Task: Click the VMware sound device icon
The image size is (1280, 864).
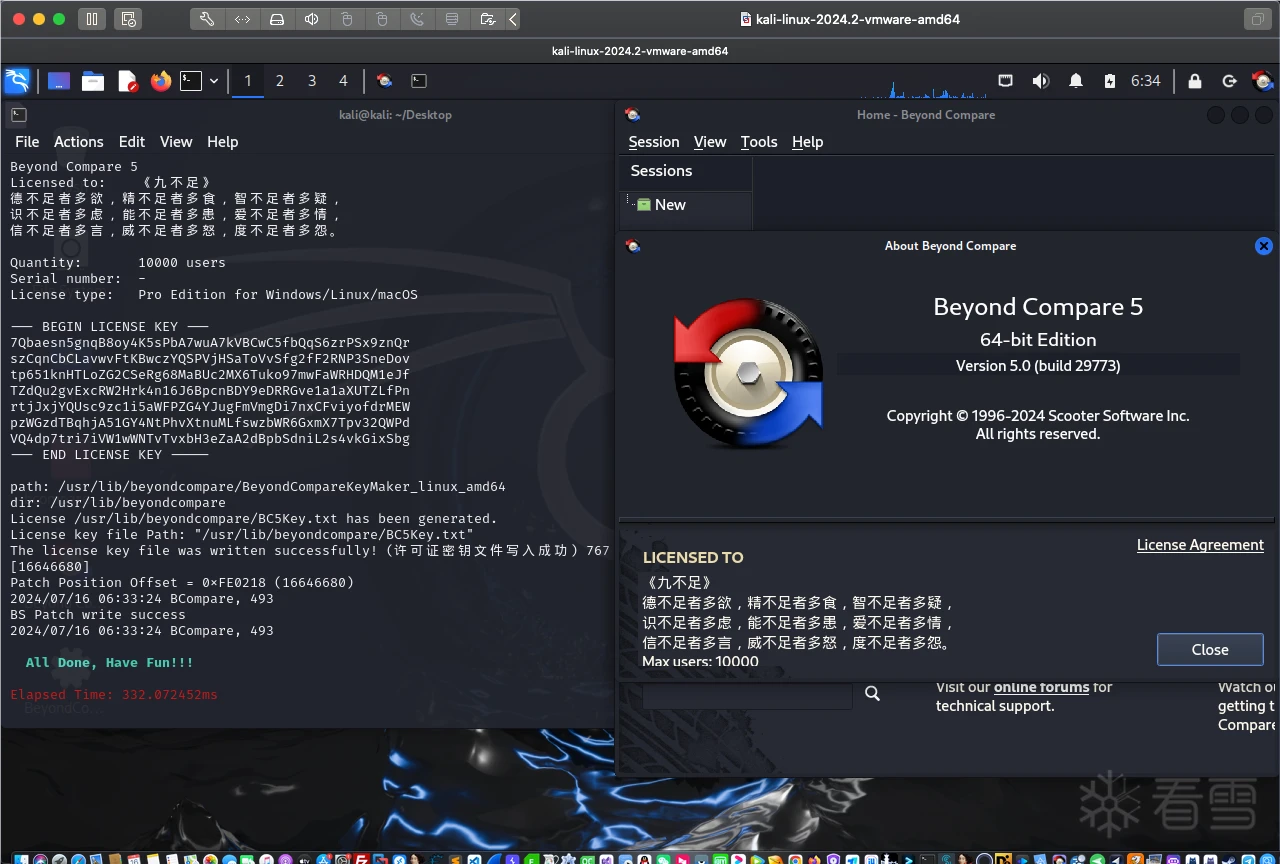Action: (312, 19)
